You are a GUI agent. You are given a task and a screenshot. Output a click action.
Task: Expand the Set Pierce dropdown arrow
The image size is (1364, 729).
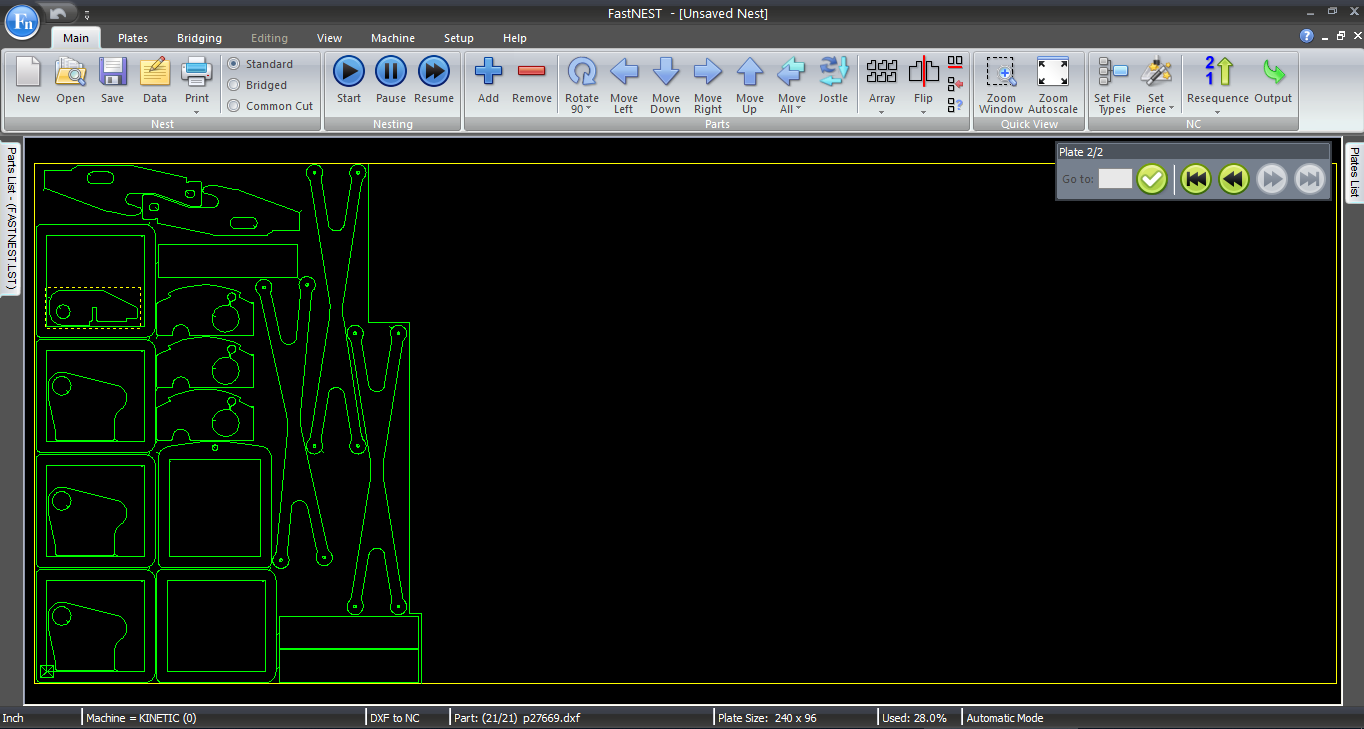click(x=1171, y=109)
